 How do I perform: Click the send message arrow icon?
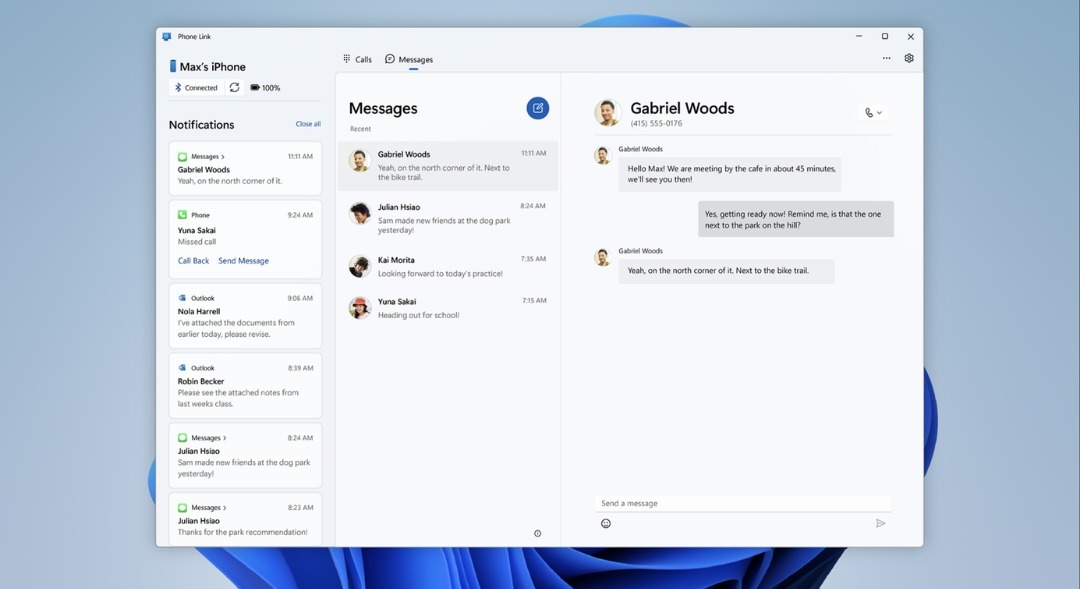coord(880,522)
